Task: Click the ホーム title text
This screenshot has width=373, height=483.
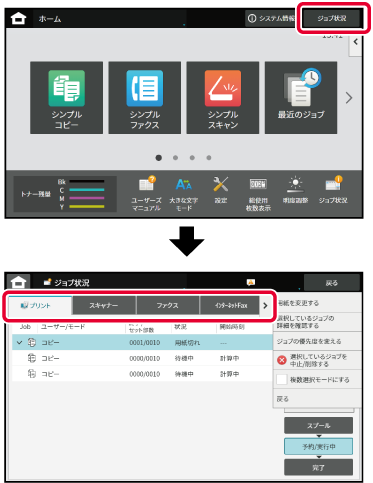Action: tap(50, 19)
